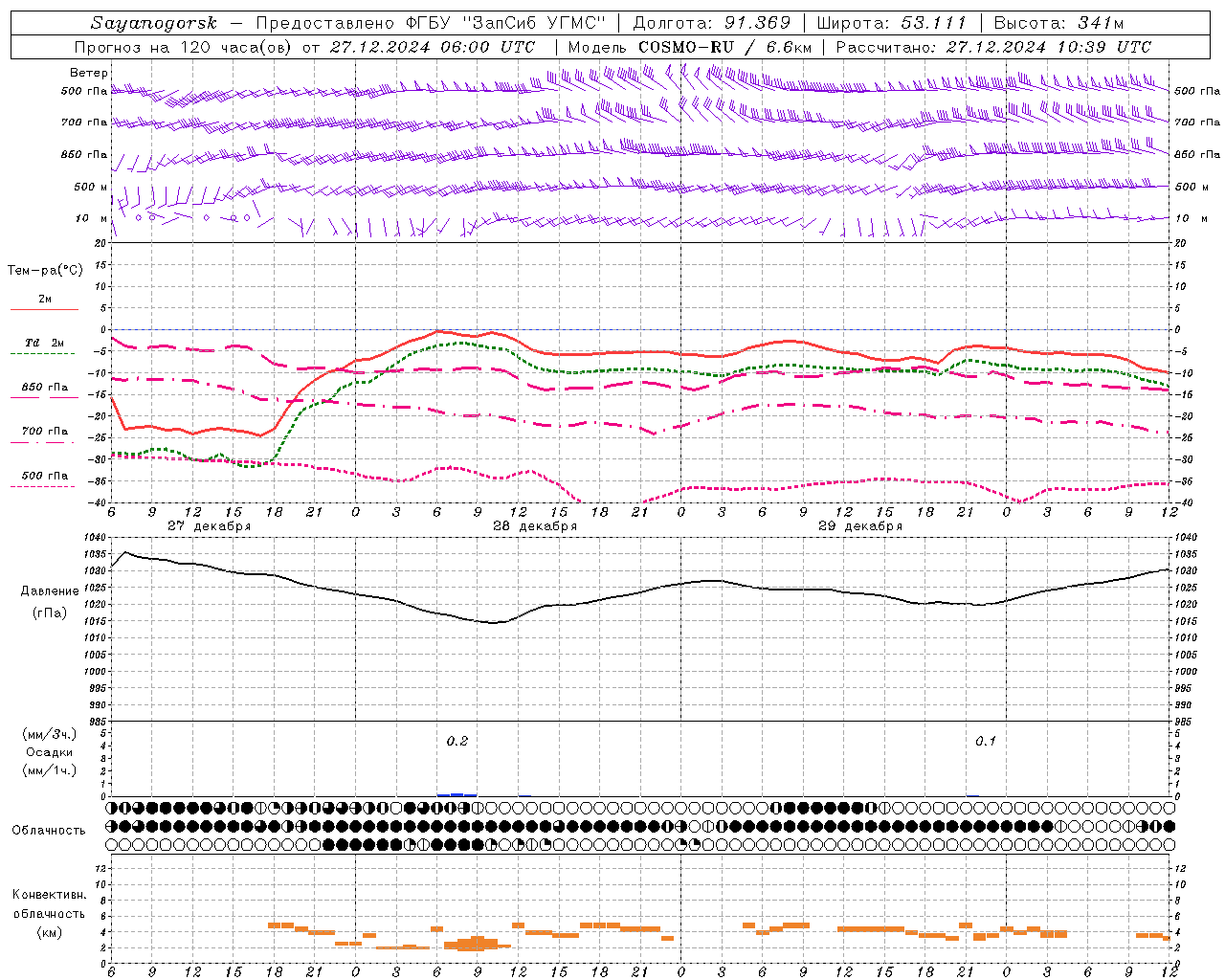Click the "Осадки" precipitation label
Screen dimensions: 1225x980
coord(50,752)
